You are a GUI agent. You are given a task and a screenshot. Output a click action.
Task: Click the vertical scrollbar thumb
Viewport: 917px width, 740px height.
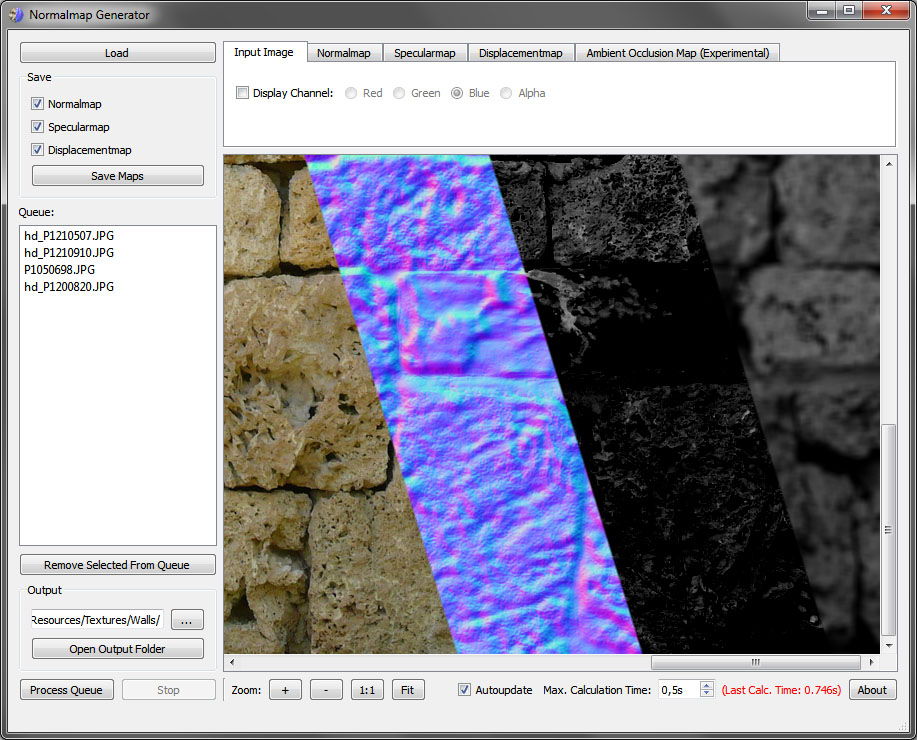889,530
